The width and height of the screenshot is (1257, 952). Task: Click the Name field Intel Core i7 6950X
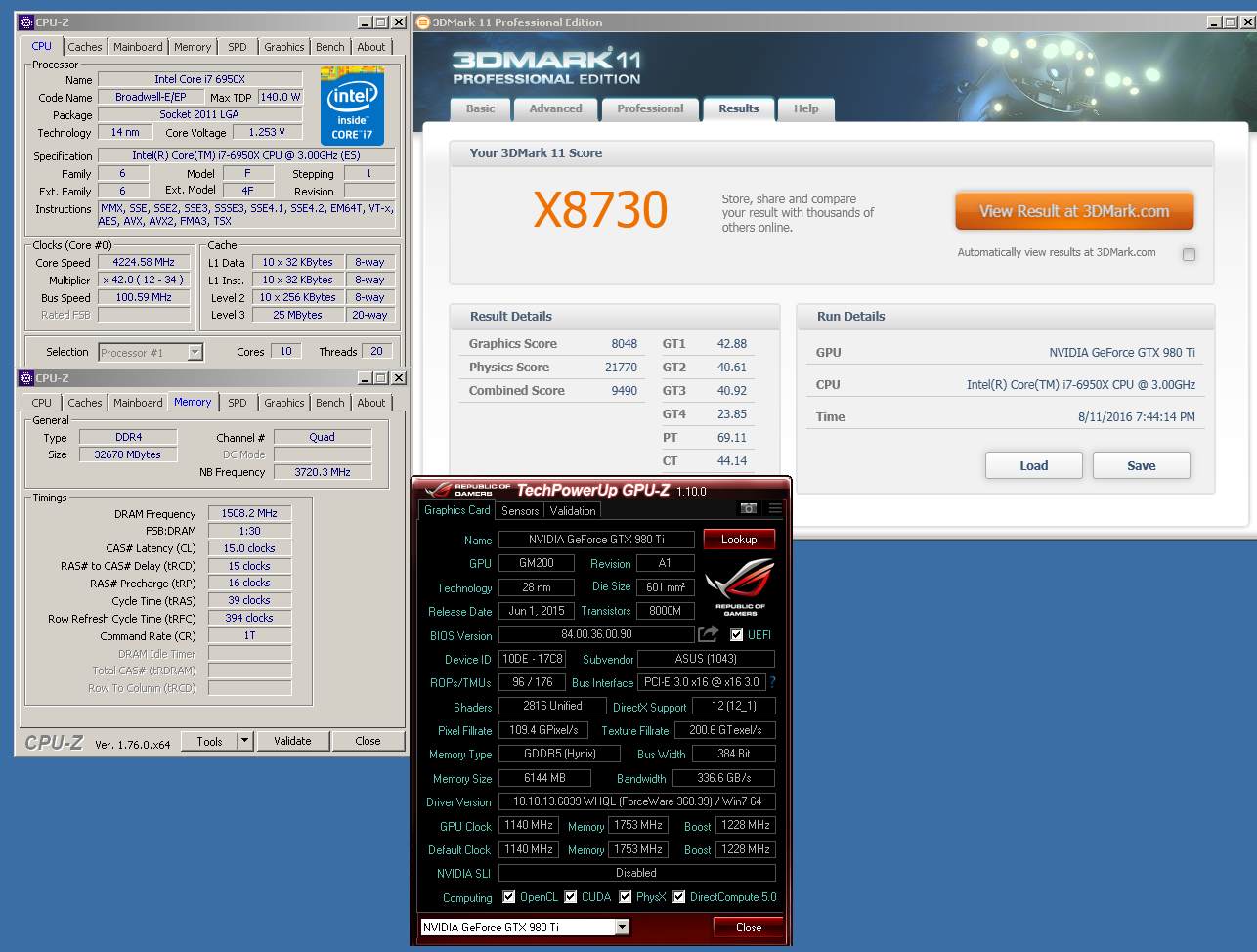pos(199,79)
